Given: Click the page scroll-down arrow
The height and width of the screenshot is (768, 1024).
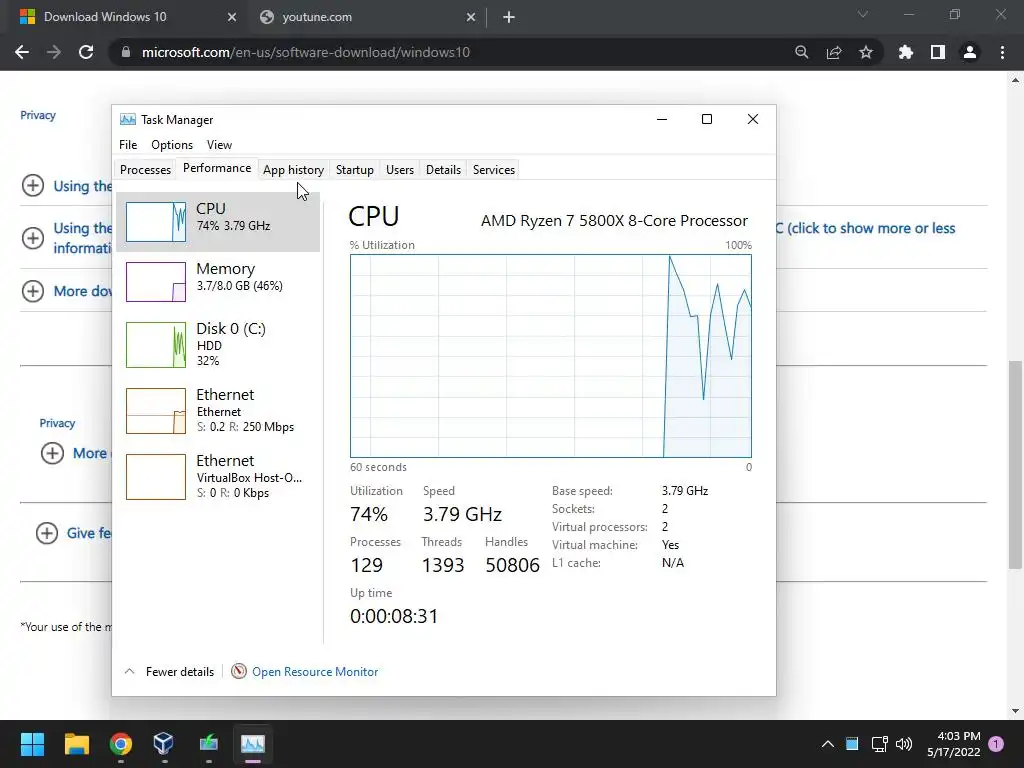Looking at the screenshot, I should coord(1015,711).
